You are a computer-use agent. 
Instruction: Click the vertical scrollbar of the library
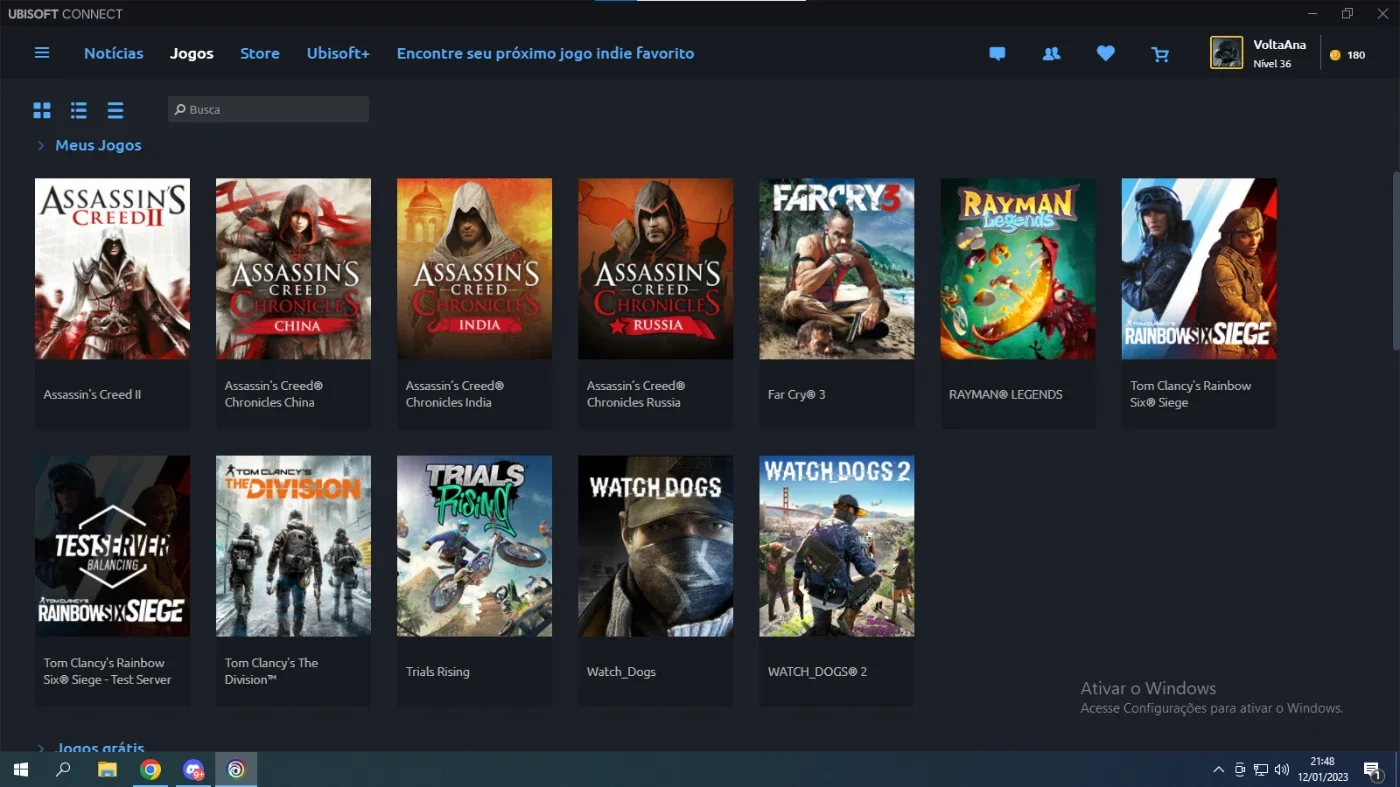(x=1396, y=260)
